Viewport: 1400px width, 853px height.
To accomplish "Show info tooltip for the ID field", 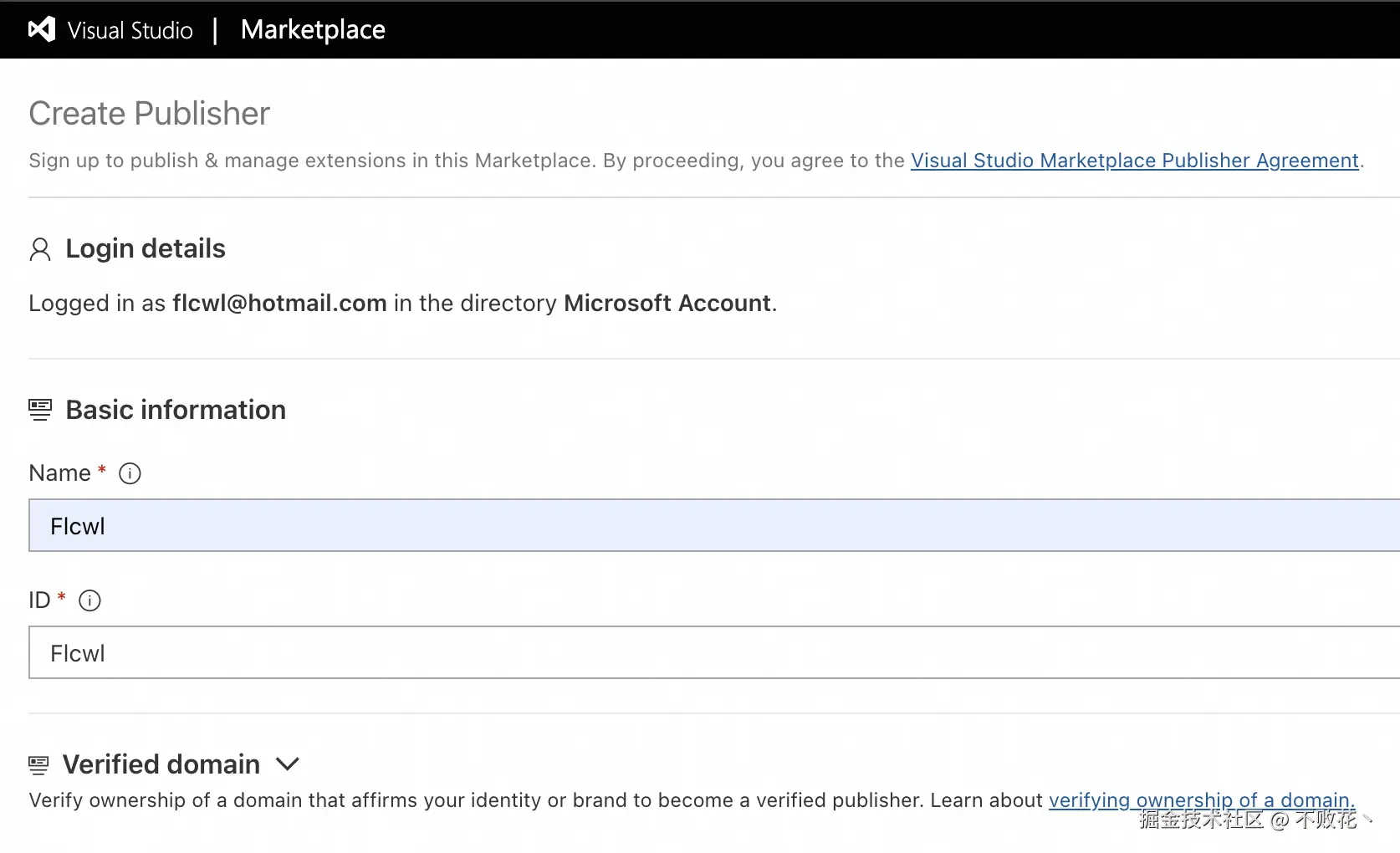I will click(x=89, y=600).
